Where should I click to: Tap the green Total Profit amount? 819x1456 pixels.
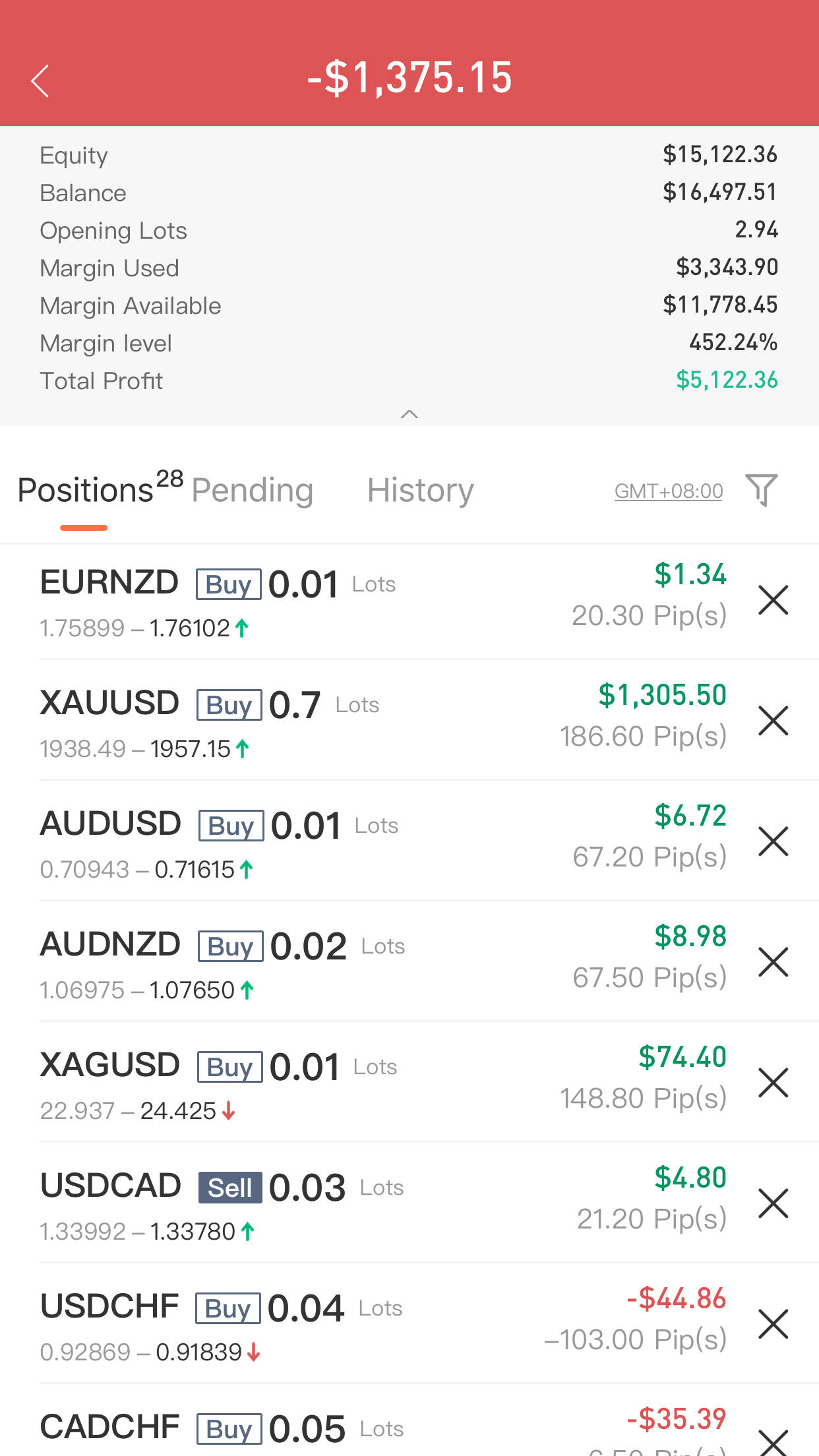pyautogui.click(x=727, y=380)
